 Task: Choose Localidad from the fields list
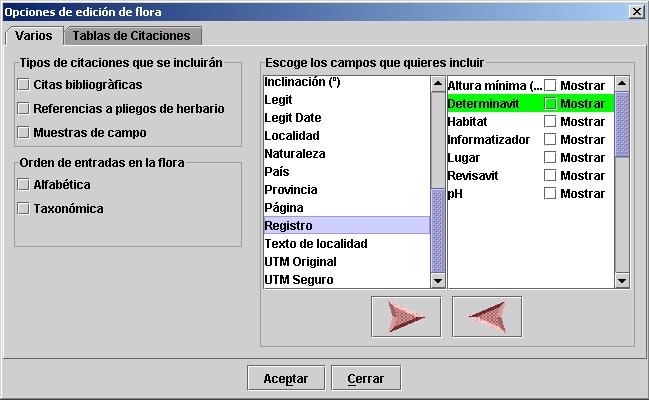pos(347,135)
